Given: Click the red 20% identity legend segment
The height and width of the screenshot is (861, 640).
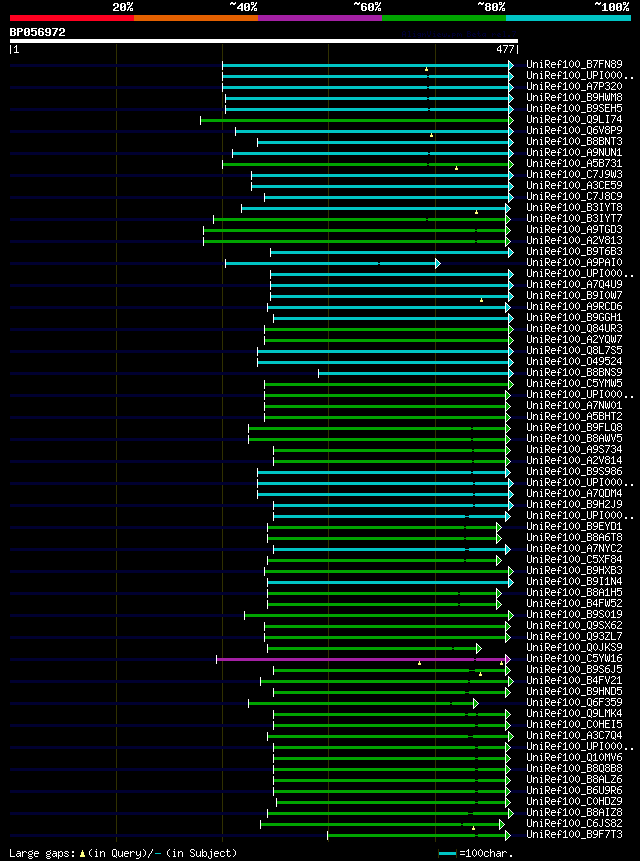Looking at the screenshot, I should (x=72, y=18).
